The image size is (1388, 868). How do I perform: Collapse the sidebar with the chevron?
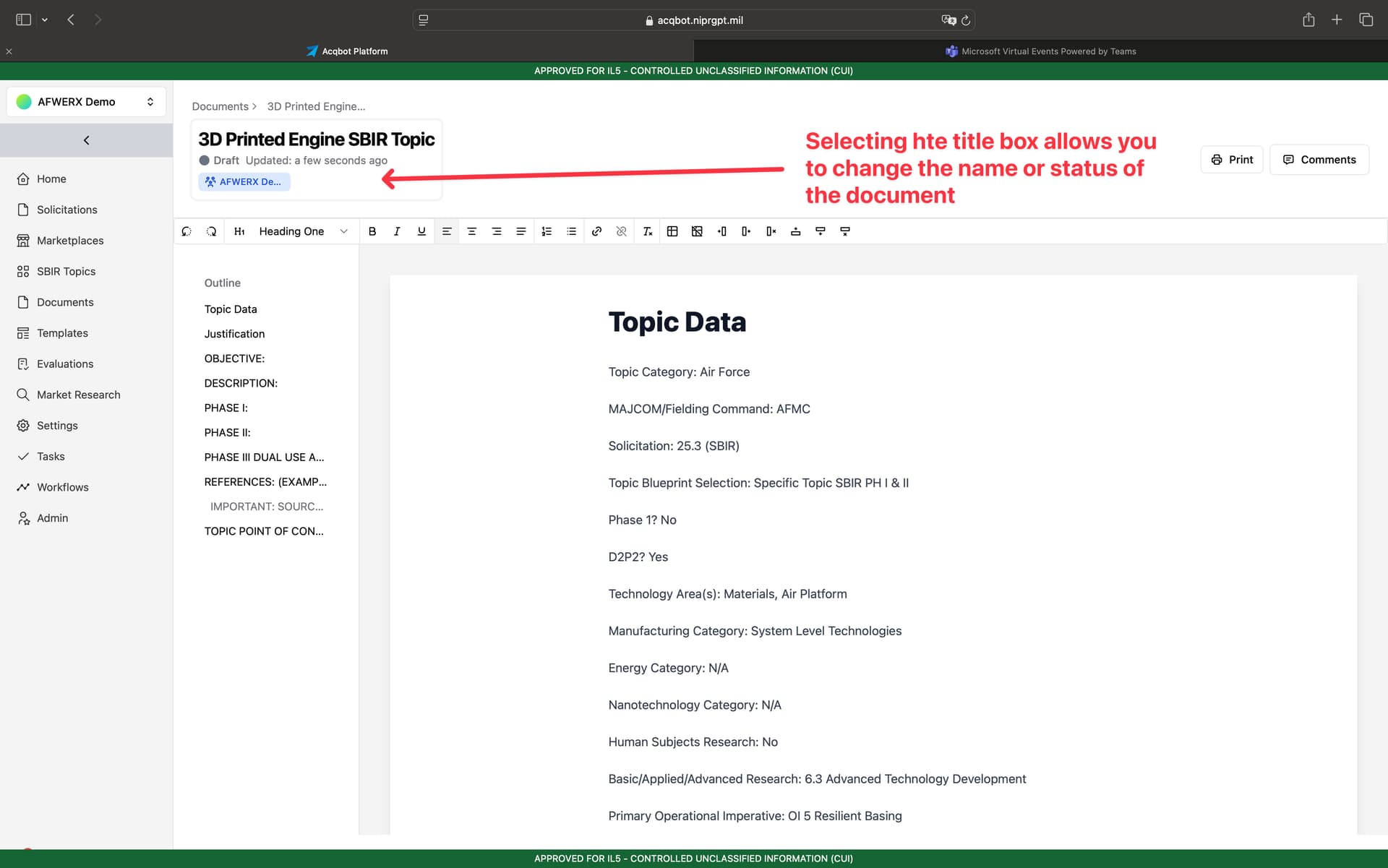click(86, 140)
